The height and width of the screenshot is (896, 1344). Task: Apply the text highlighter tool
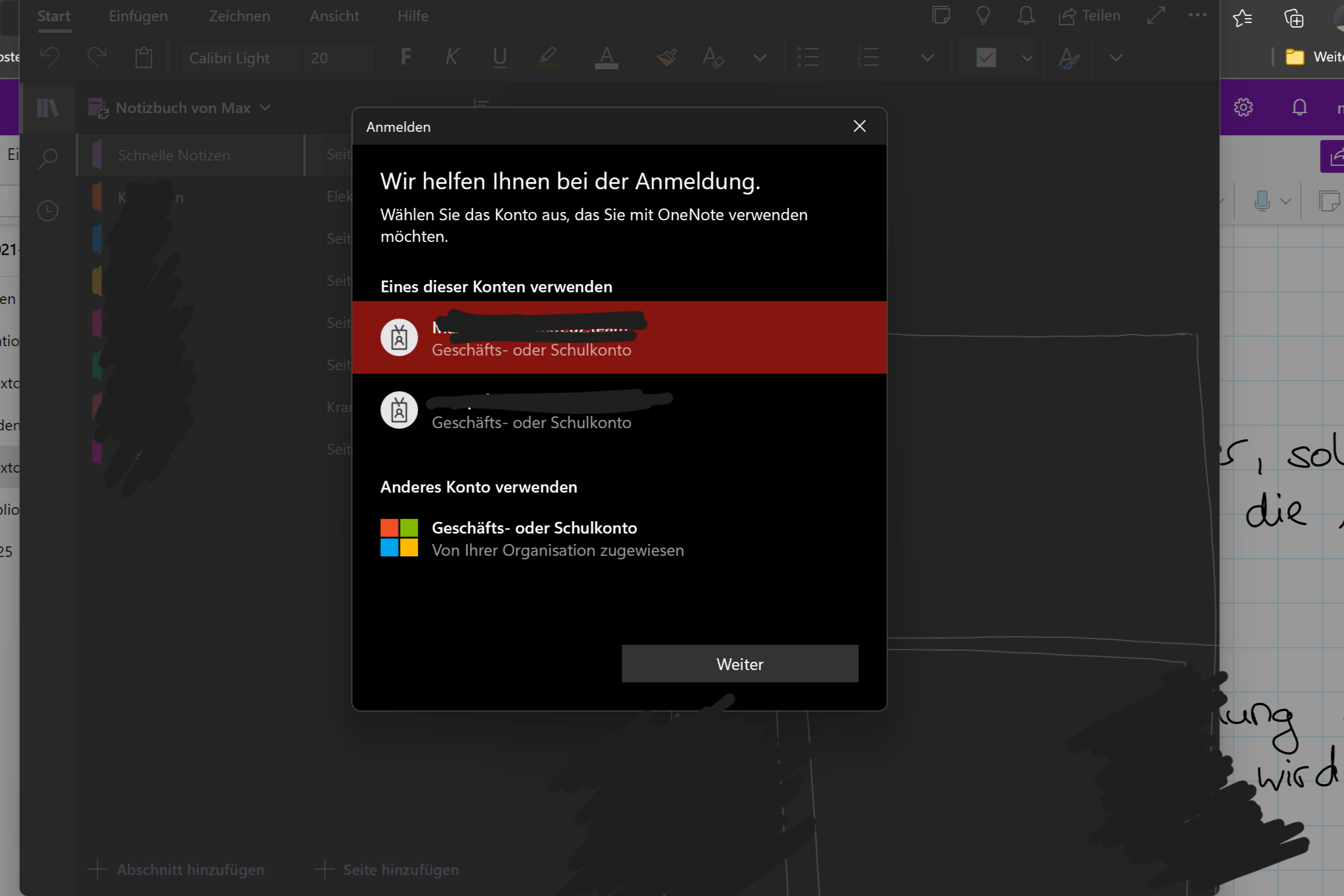tap(547, 57)
